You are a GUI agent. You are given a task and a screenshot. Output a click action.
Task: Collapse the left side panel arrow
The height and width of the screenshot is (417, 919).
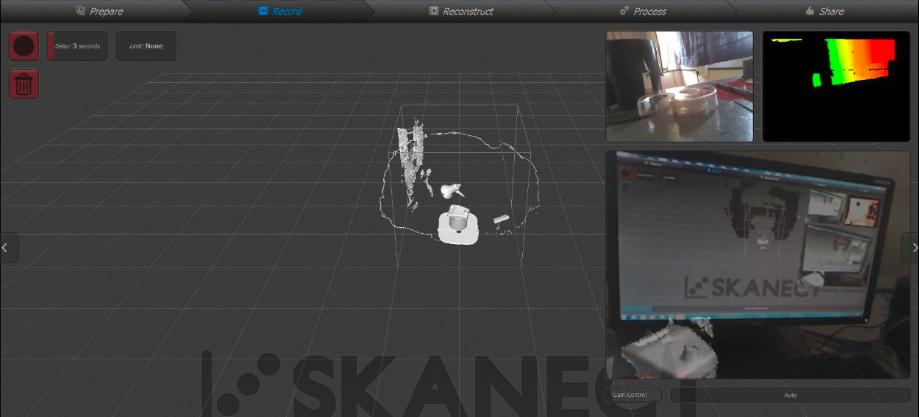pyautogui.click(x=7, y=248)
